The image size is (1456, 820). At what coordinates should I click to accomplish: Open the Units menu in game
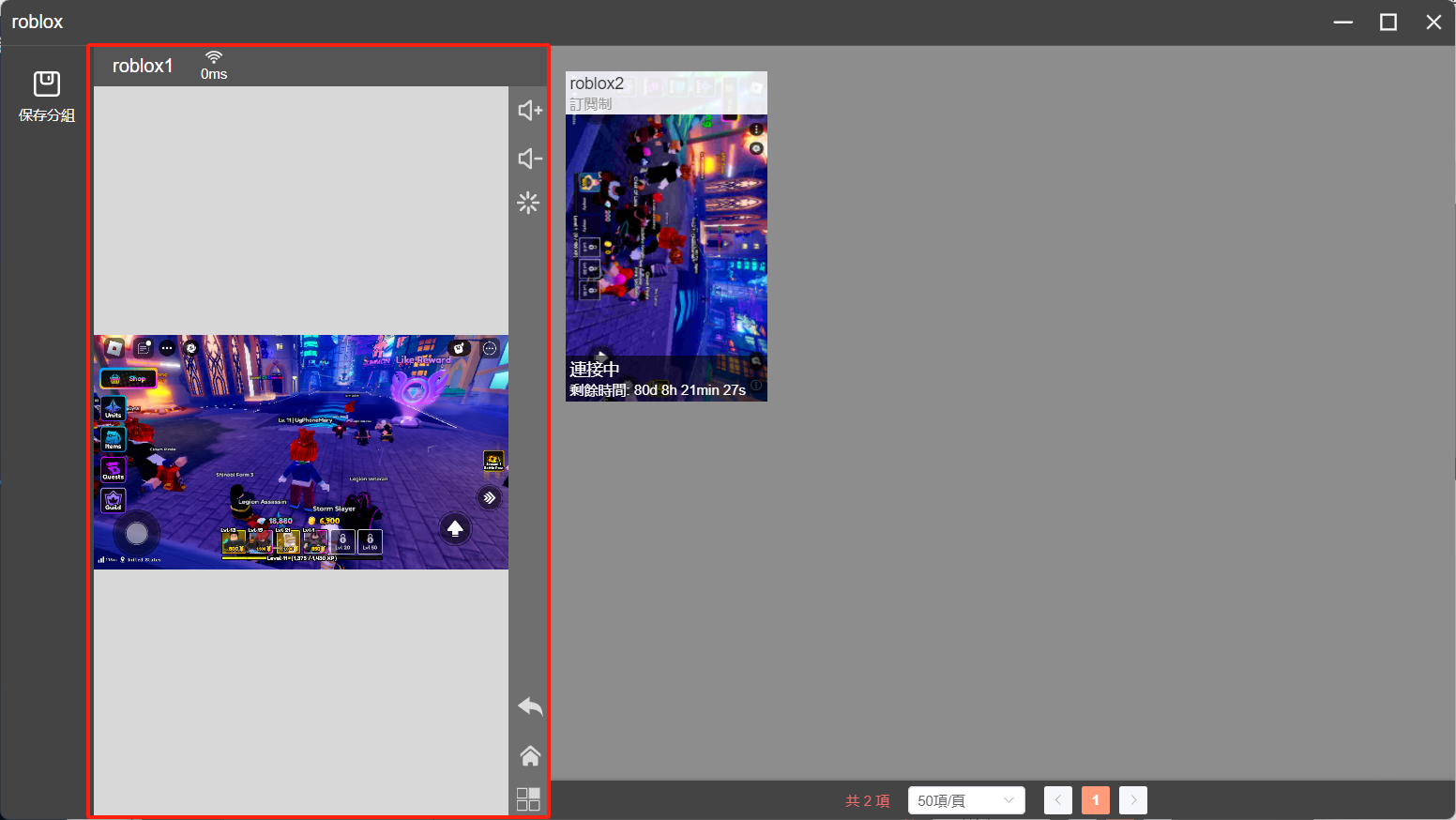pyautogui.click(x=114, y=408)
